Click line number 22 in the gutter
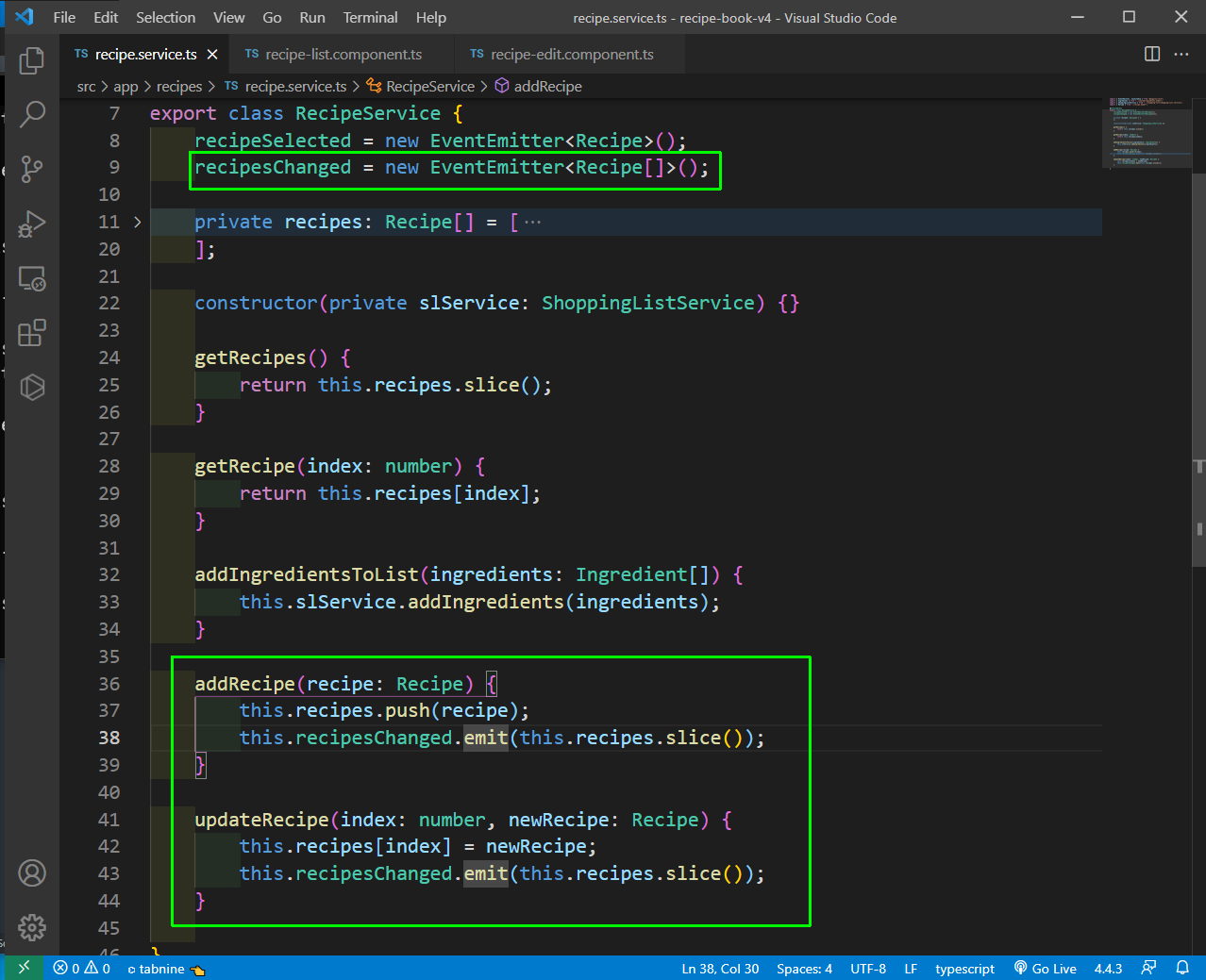Viewport: 1206px width, 980px height. tap(109, 304)
